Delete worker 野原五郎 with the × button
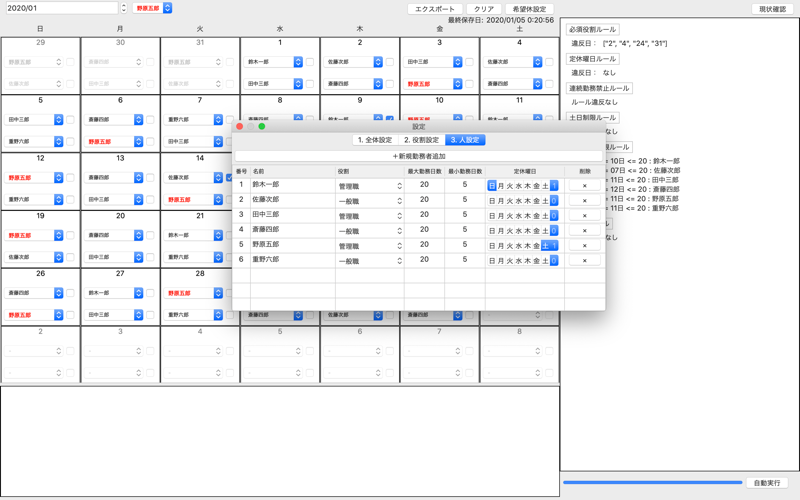800x500 pixels. coord(584,245)
